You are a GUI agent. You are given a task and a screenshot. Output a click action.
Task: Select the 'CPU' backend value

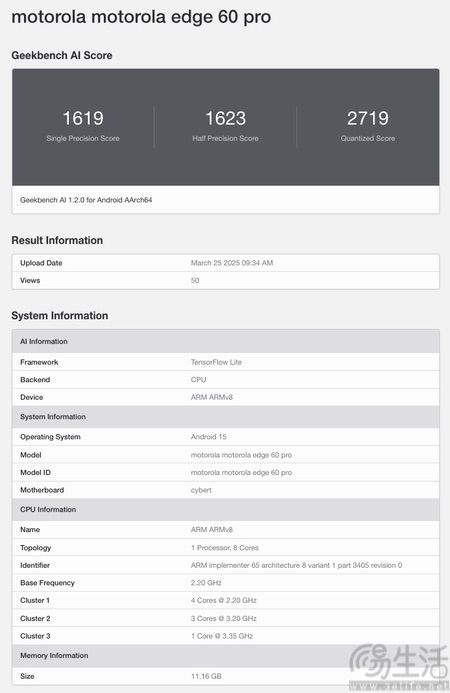click(x=198, y=380)
